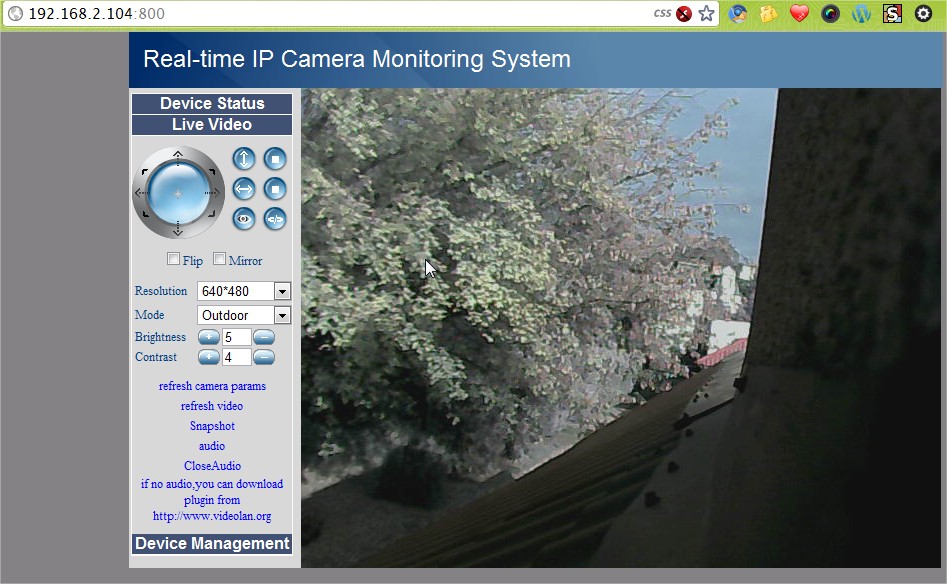The height and width of the screenshot is (584, 947).
Task: Pan camera right with the PTZ dial's right arrow
Action: [x=213, y=192]
